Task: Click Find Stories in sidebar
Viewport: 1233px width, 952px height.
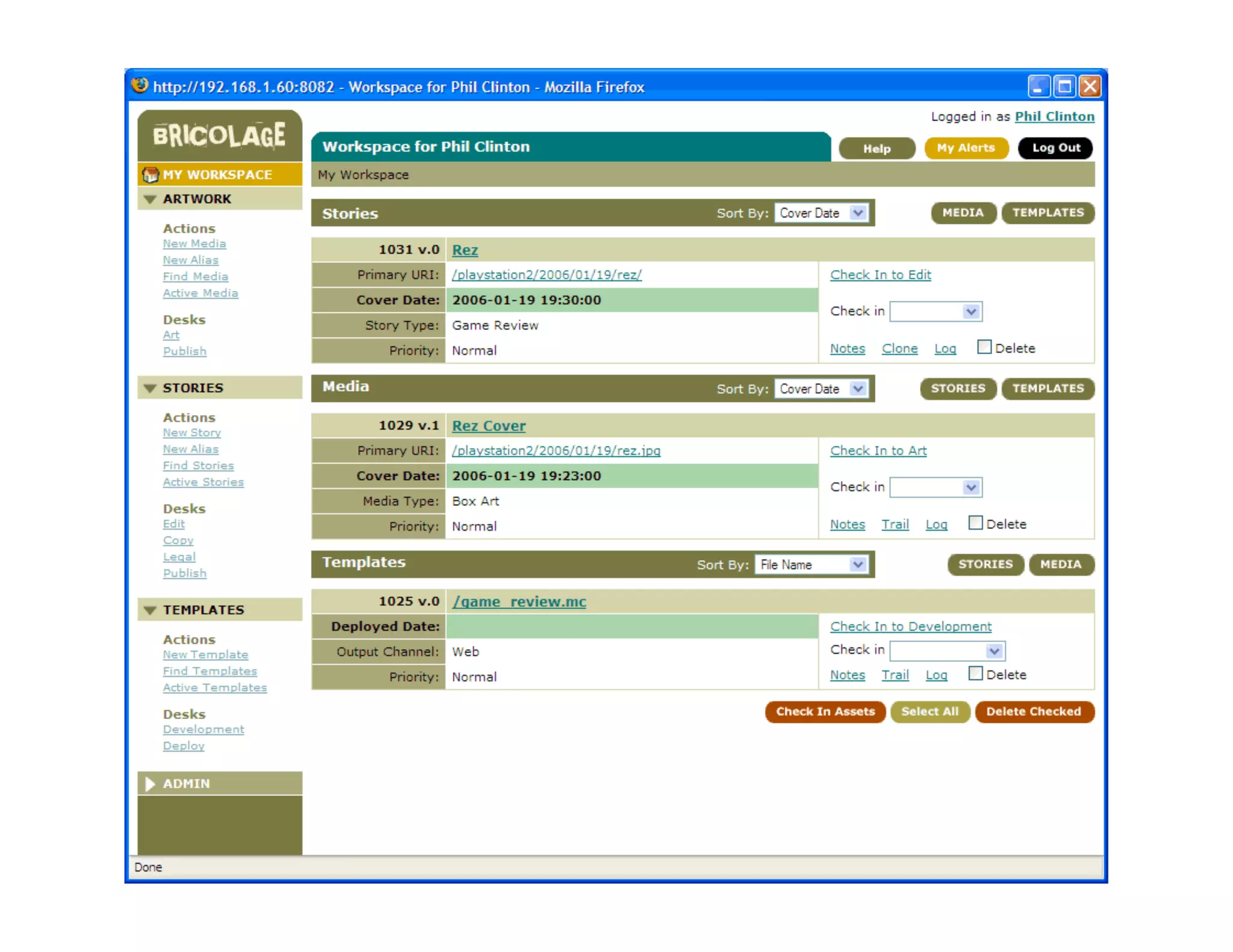Action: (x=198, y=466)
